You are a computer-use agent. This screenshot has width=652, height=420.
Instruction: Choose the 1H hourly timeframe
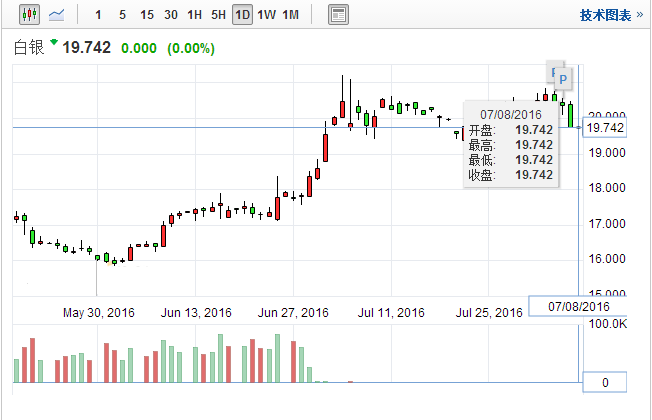pyautogui.click(x=194, y=15)
